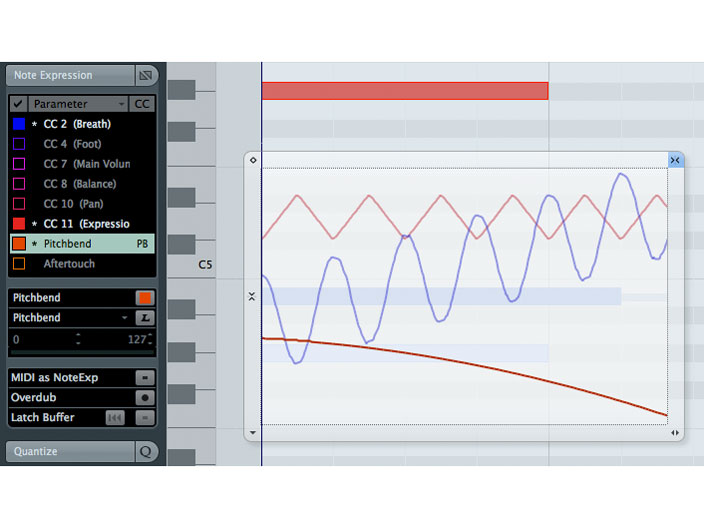Click the CC column header
Viewport: 704px width, 528px height.
(x=142, y=104)
